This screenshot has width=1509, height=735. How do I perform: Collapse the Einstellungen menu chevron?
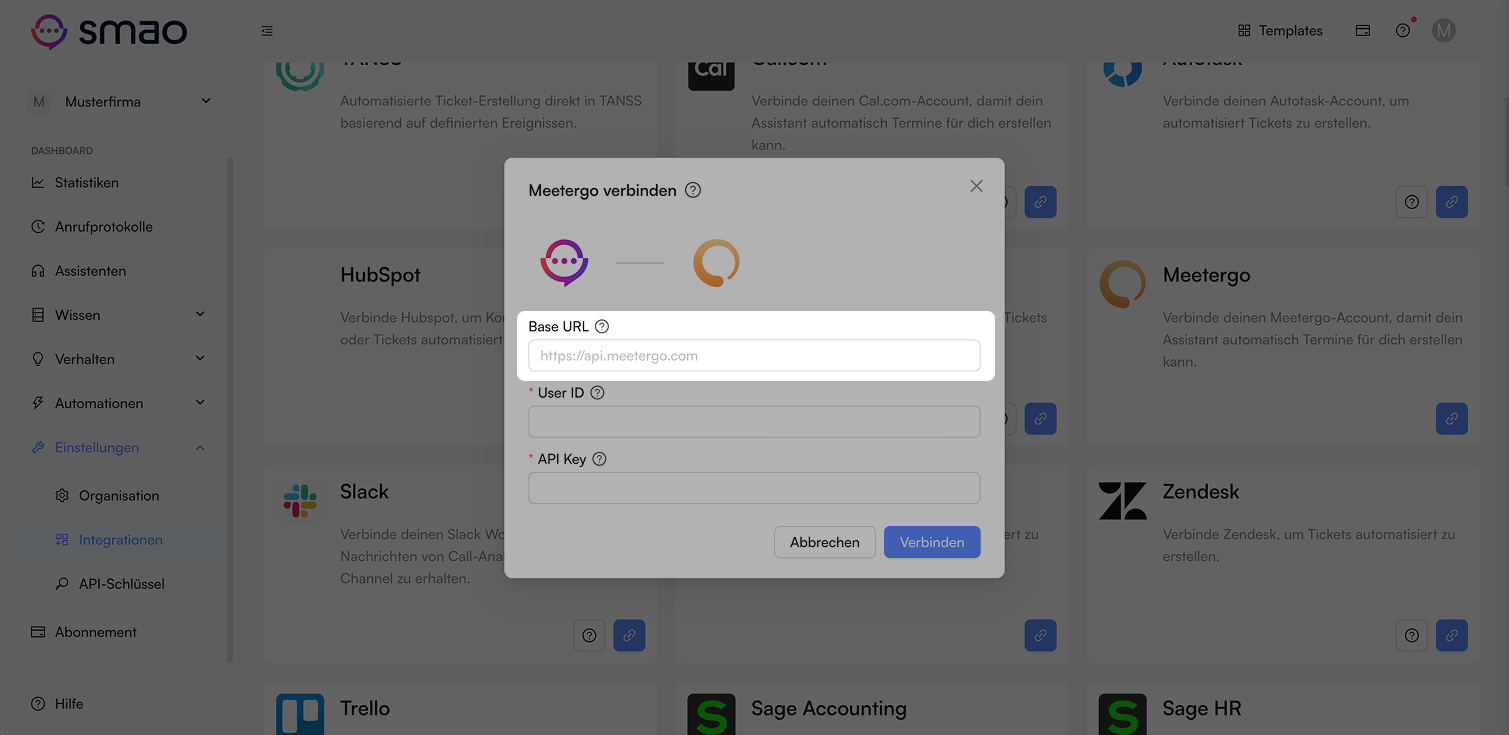(x=200, y=447)
